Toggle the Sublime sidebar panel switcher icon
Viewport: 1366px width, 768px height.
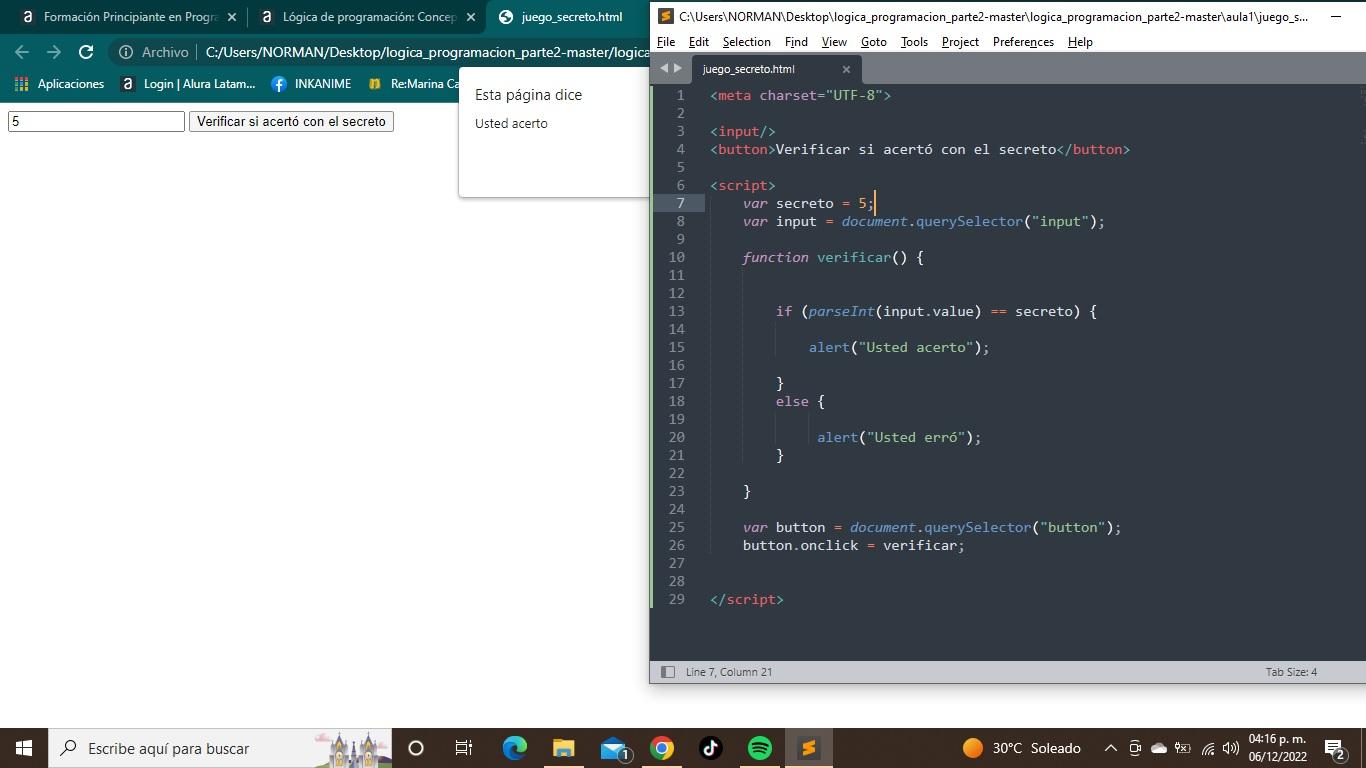[668, 672]
